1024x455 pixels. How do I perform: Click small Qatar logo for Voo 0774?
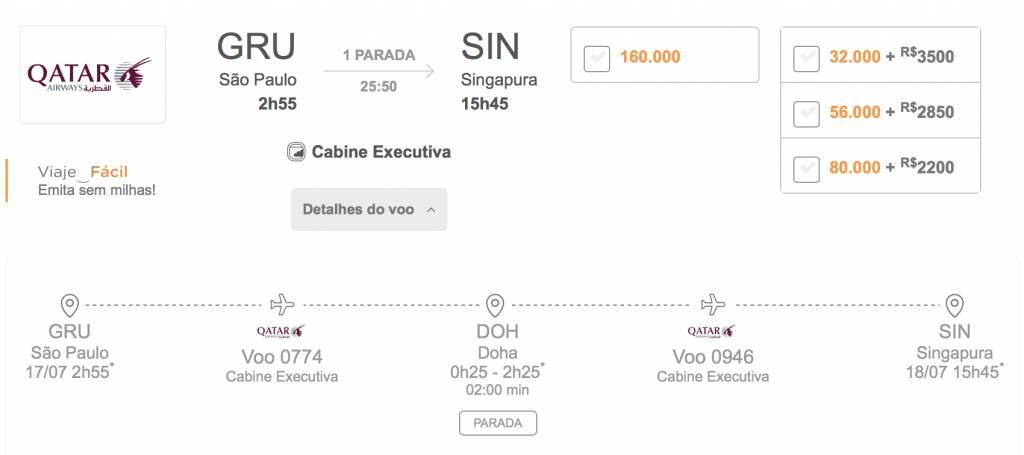tap(281, 332)
